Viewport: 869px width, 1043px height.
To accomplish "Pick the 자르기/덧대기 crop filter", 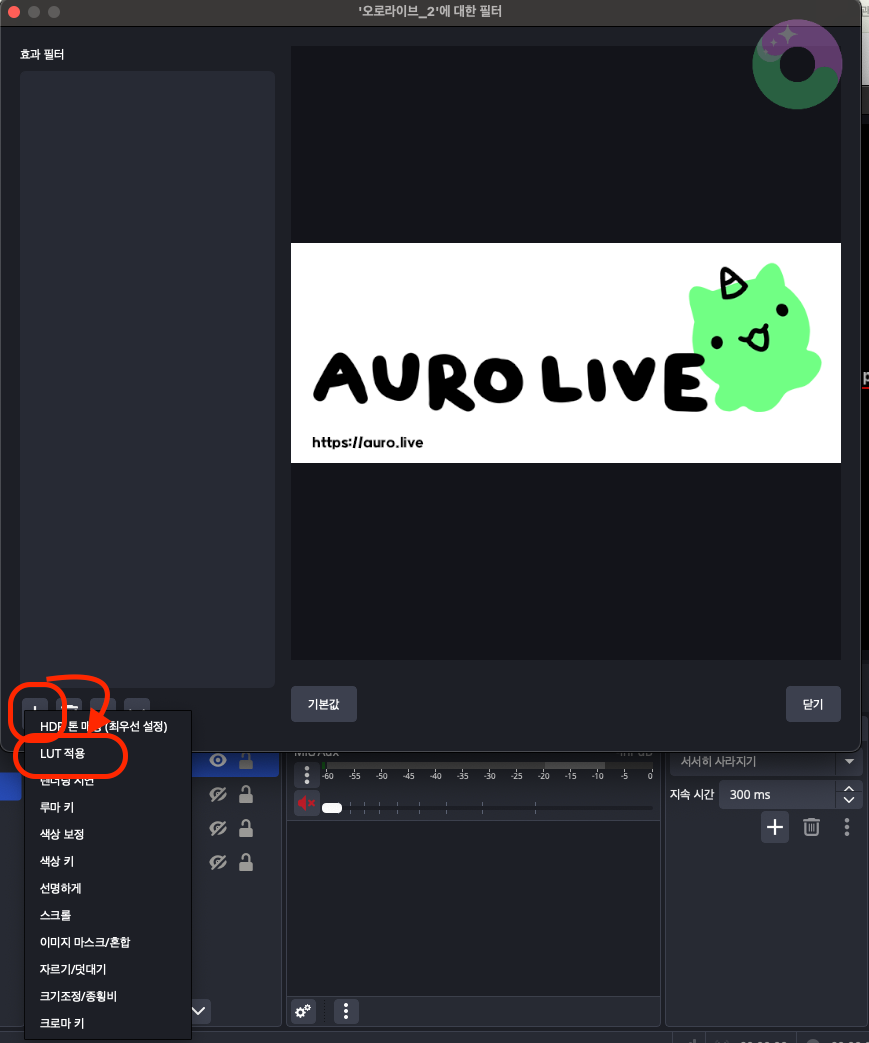I will (73, 969).
